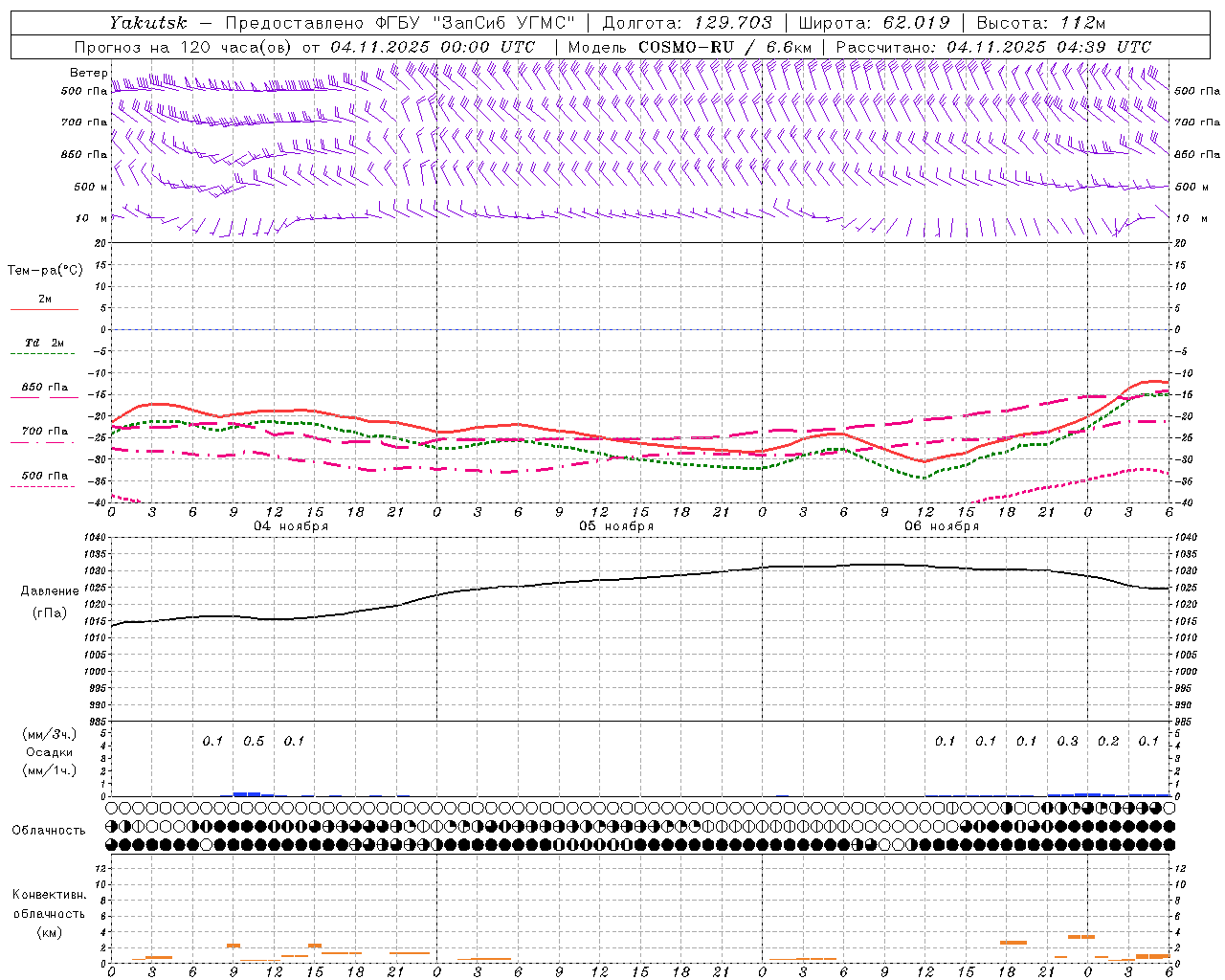Select the forecast start 04.11.2025 00:00 UTC
The image size is (1225, 980).
pos(432,47)
